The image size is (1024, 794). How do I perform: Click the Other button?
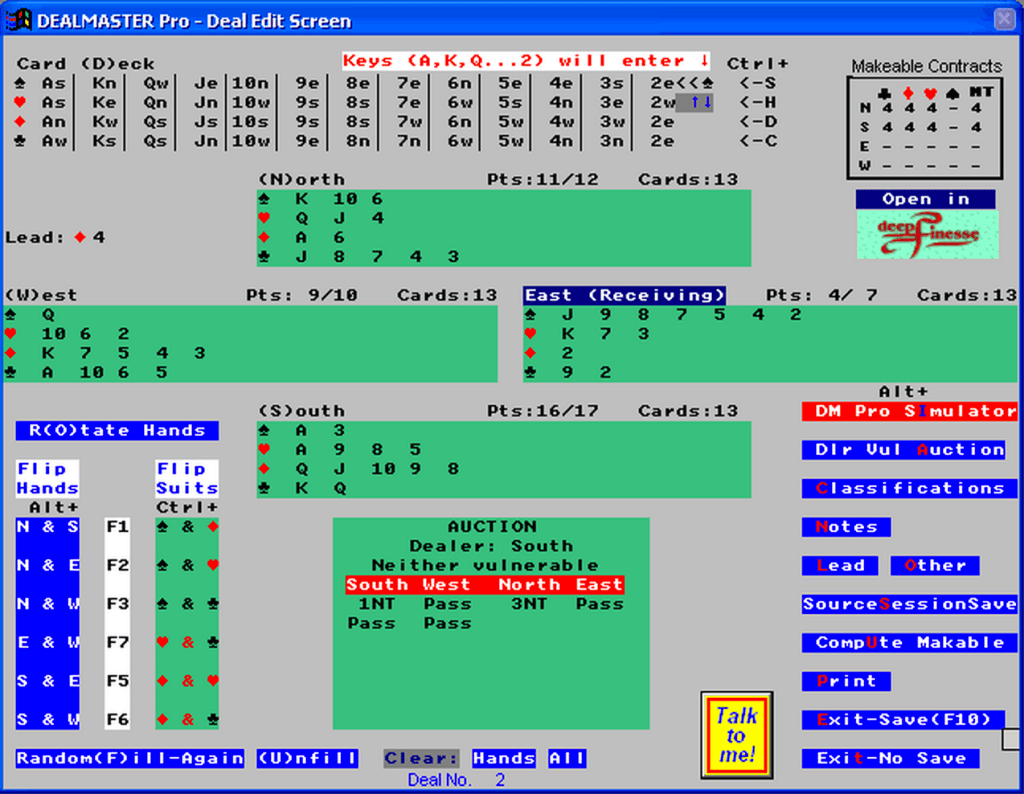pos(935,565)
